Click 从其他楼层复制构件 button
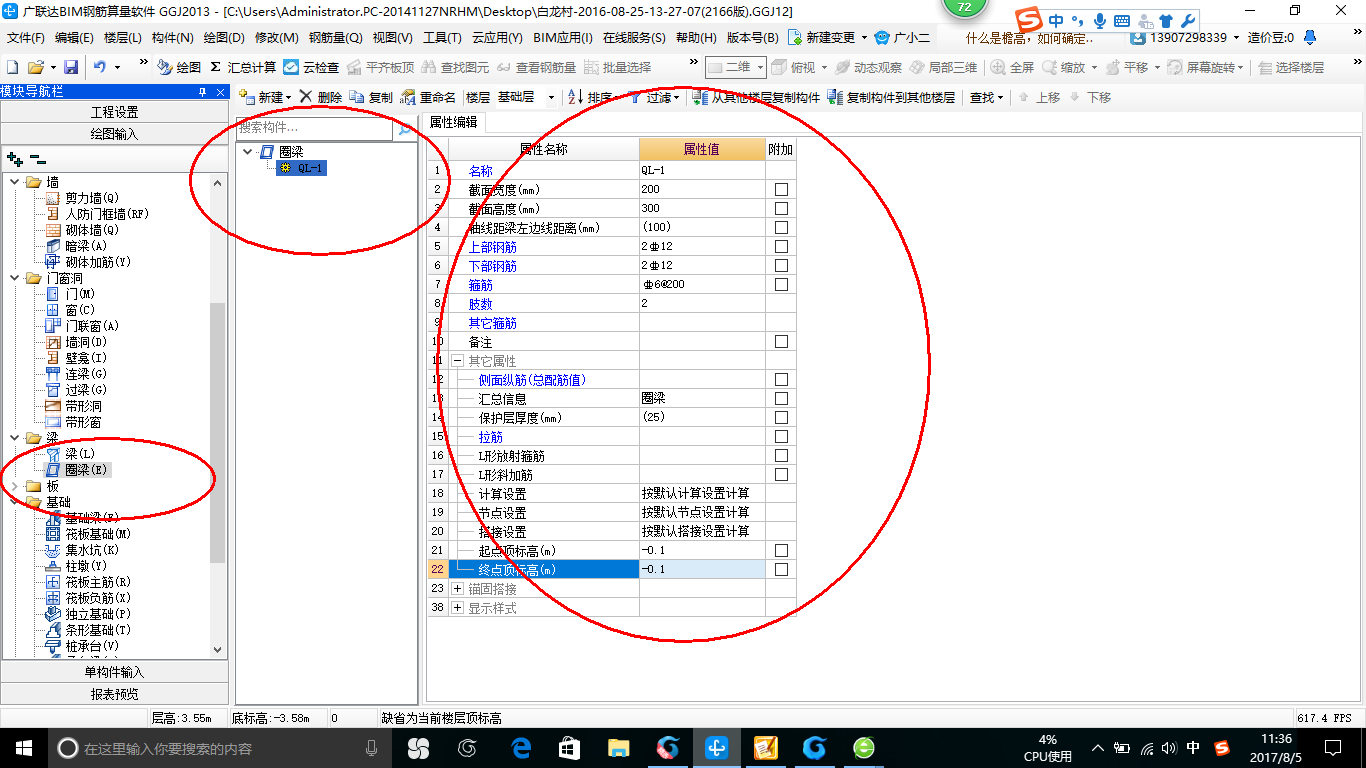The height and width of the screenshot is (768, 1366). click(757, 97)
